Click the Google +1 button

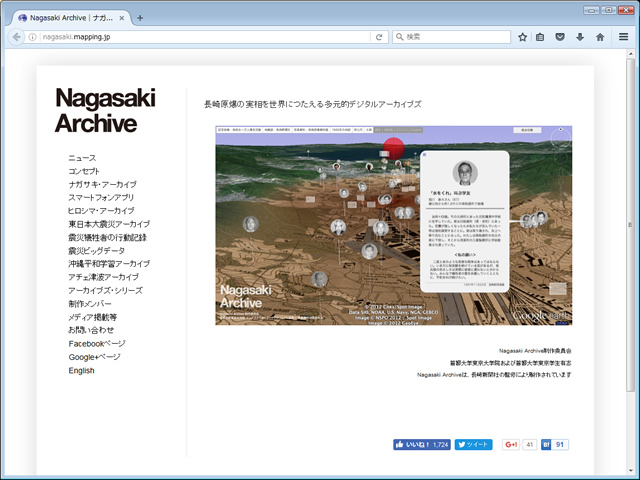[x=511, y=444]
